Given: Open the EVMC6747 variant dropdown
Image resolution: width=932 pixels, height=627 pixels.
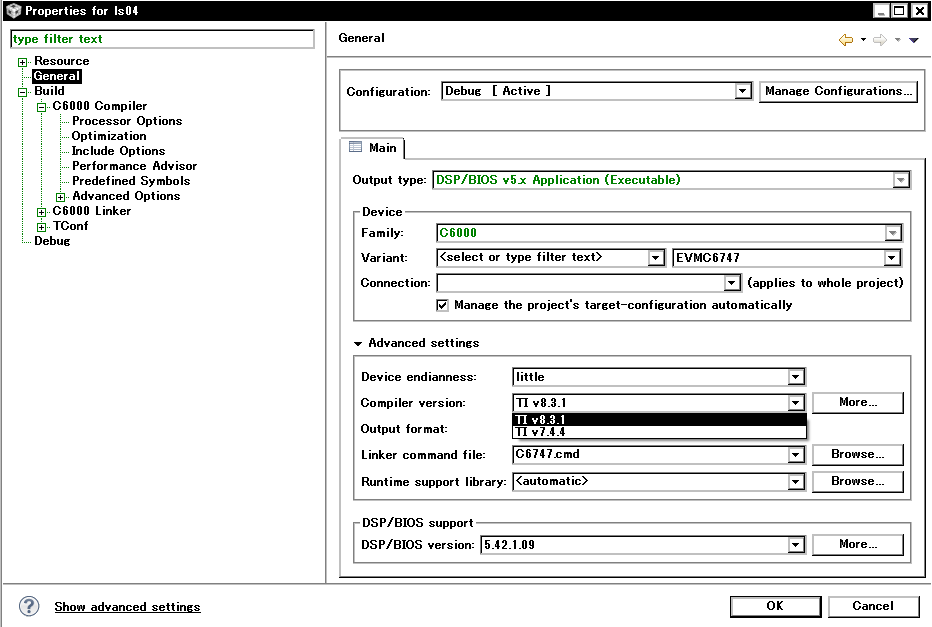Looking at the screenshot, I should click(892, 258).
